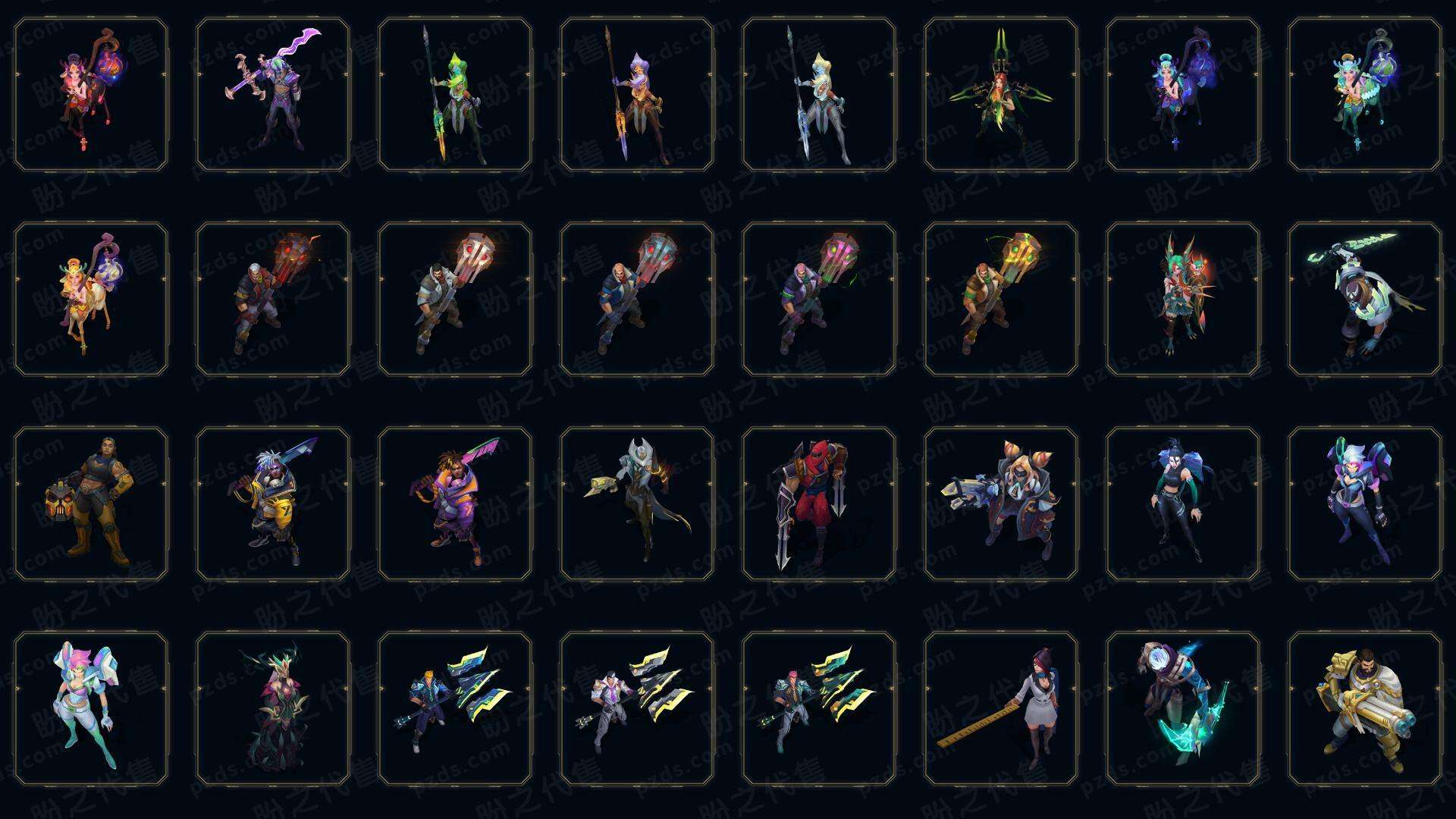This screenshot has width=1456, height=819.
Task: Select the red-pink deer girl skin with lantern
Action: click(x=91, y=94)
